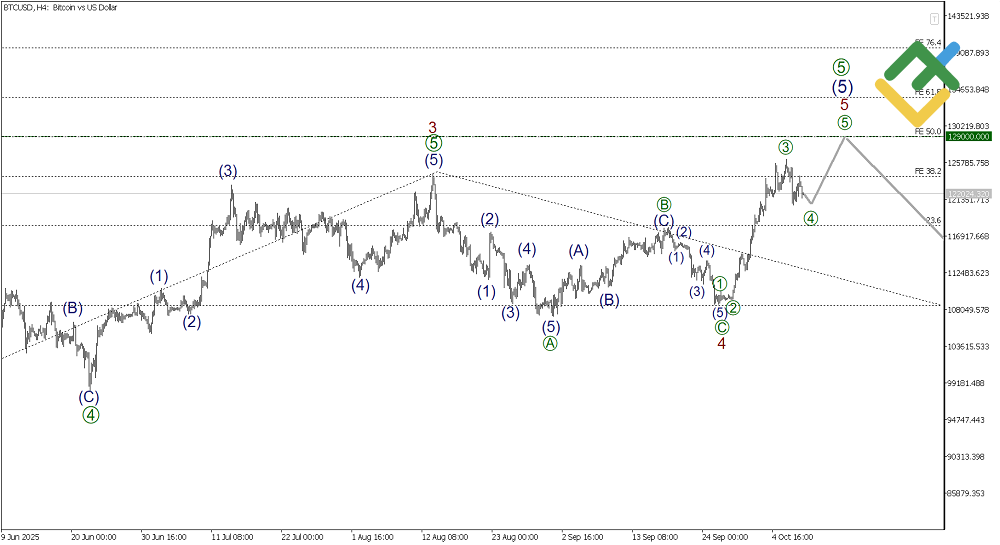Screen dimensions: 1000x545
Task: Select the FE 76.4 Fibonacci level label
Action: [x=927, y=43]
